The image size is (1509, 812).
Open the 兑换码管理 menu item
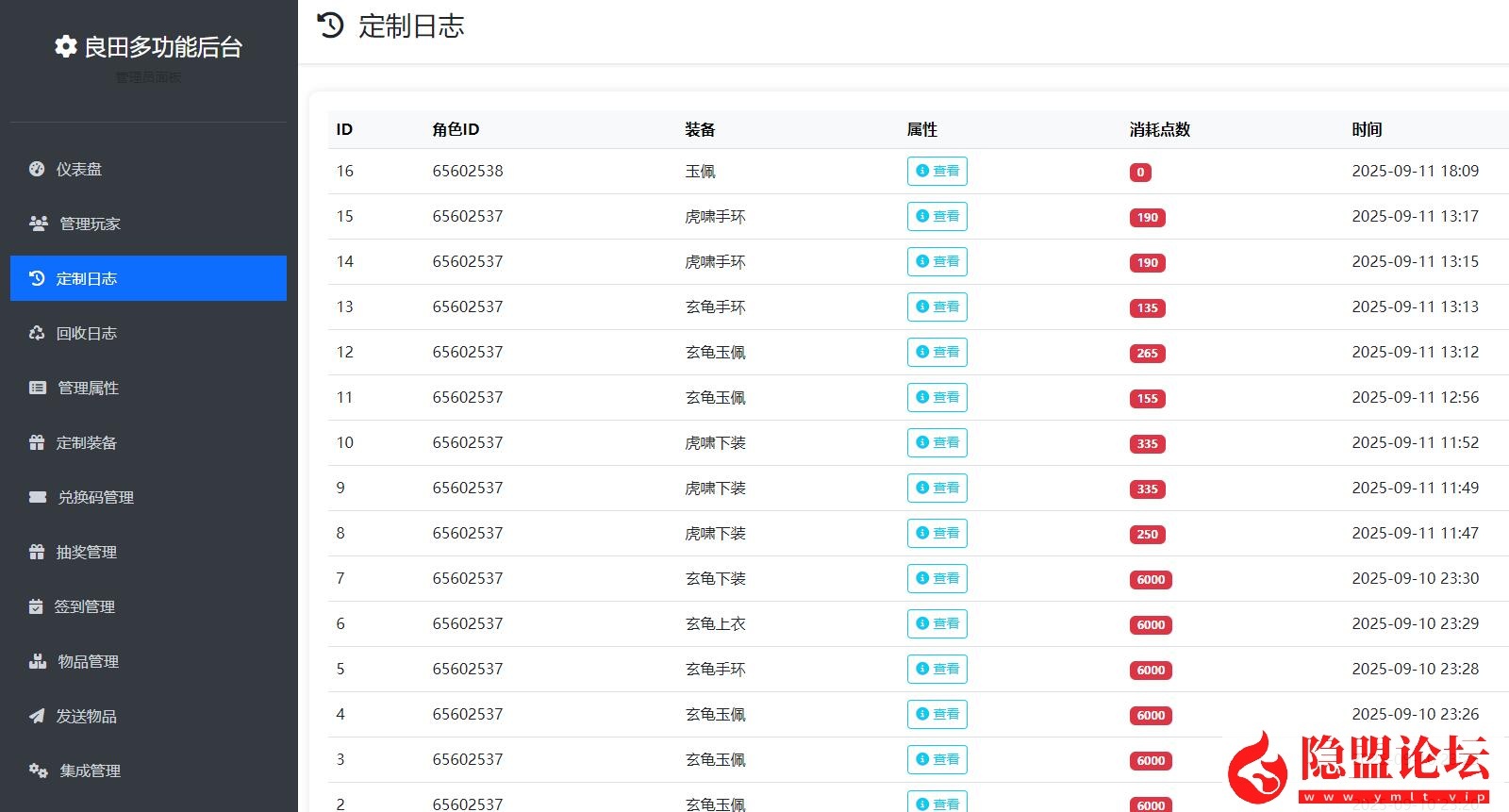(95, 497)
